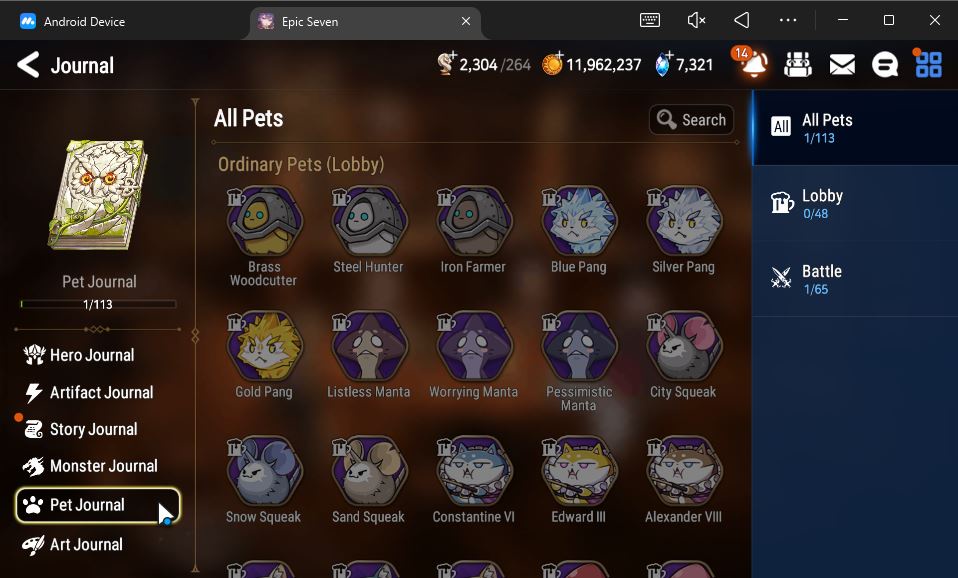Open Hero Journal from the sidebar
The height and width of the screenshot is (578, 958).
click(79, 355)
